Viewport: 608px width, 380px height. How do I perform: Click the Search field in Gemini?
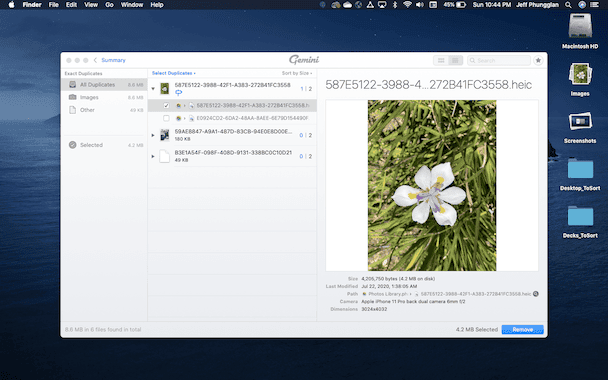[x=499, y=60]
